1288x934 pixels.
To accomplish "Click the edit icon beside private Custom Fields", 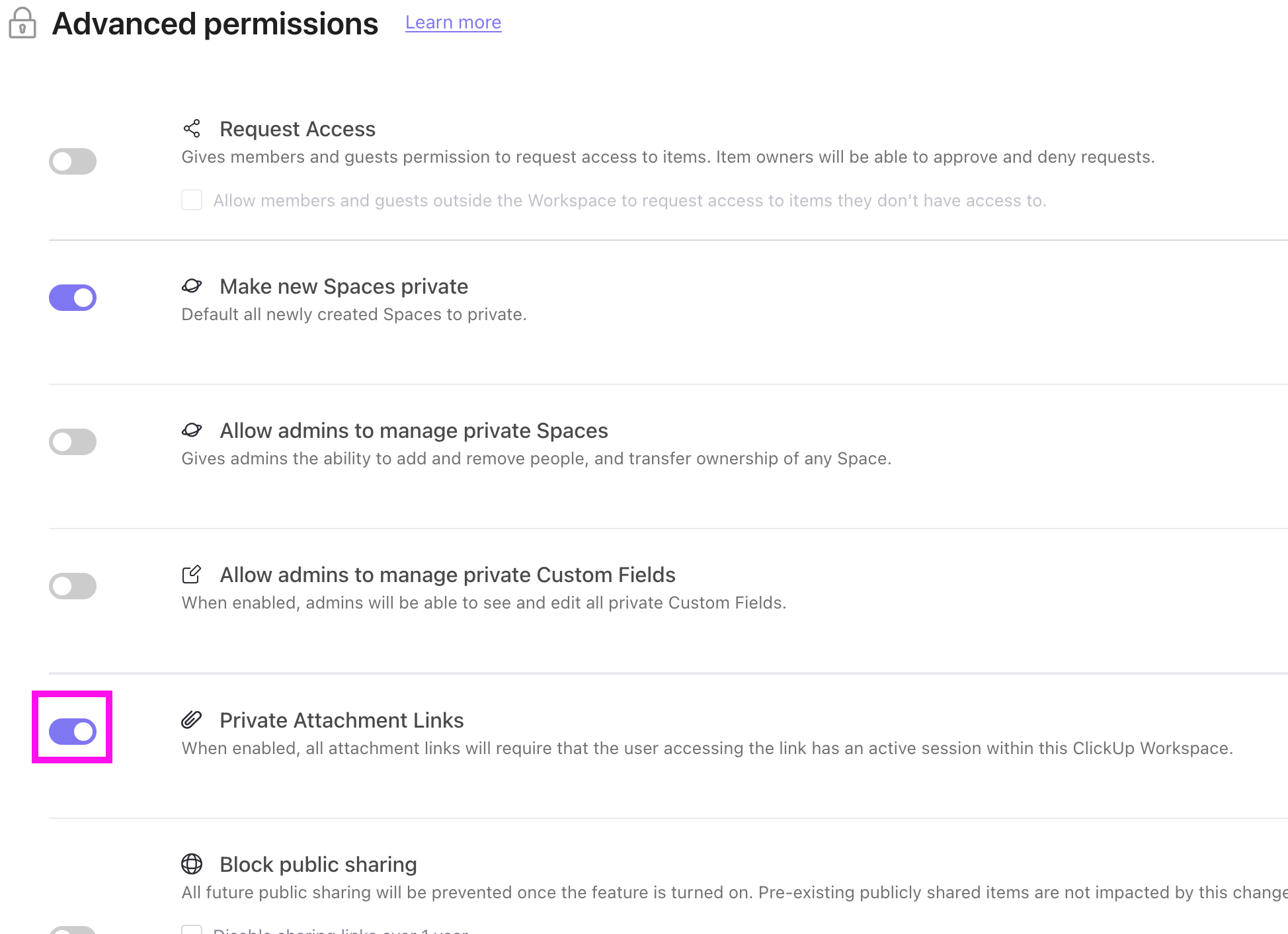I will coord(192,574).
